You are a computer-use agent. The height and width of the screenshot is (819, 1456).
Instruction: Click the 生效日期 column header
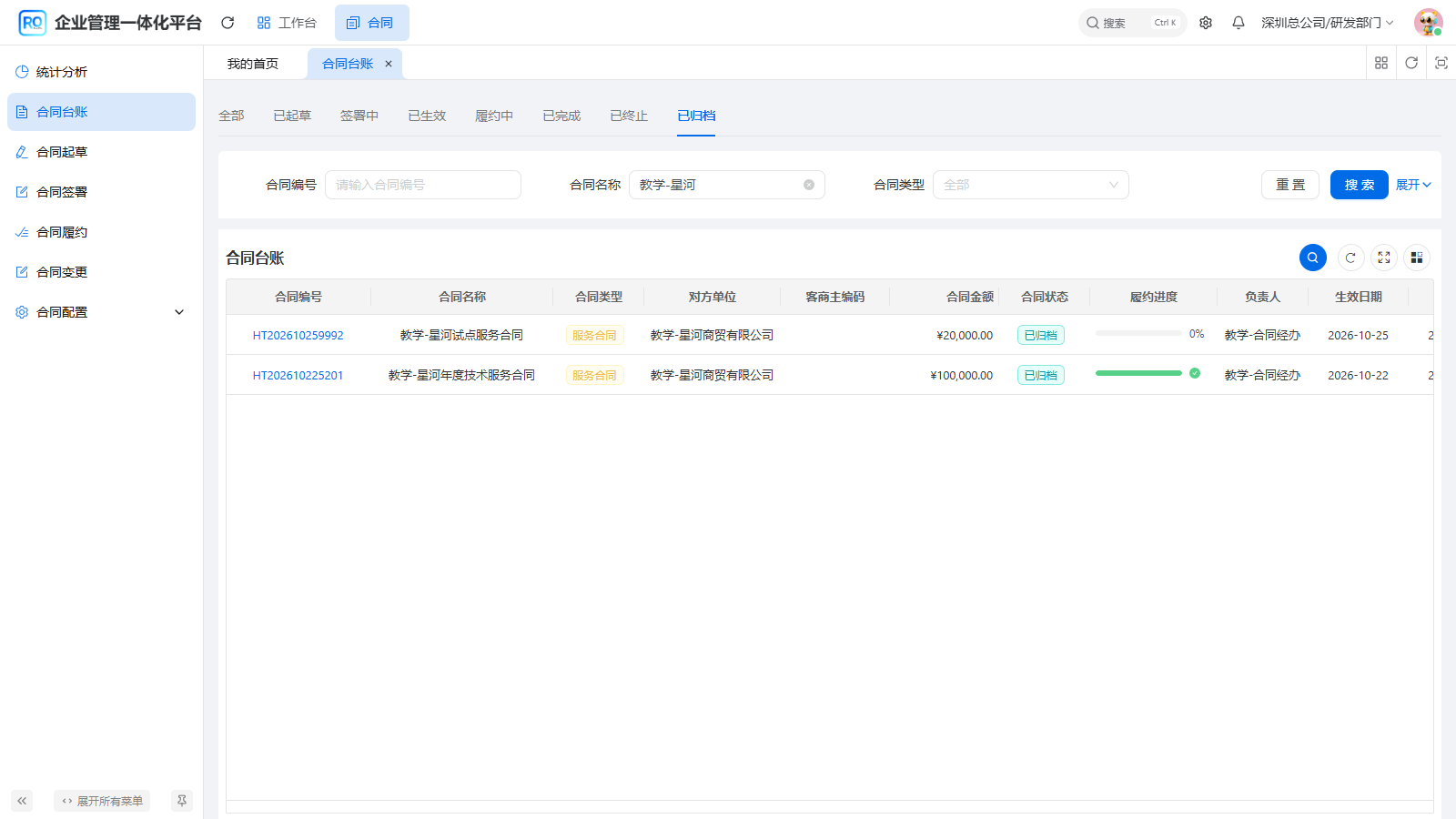pyautogui.click(x=1359, y=297)
